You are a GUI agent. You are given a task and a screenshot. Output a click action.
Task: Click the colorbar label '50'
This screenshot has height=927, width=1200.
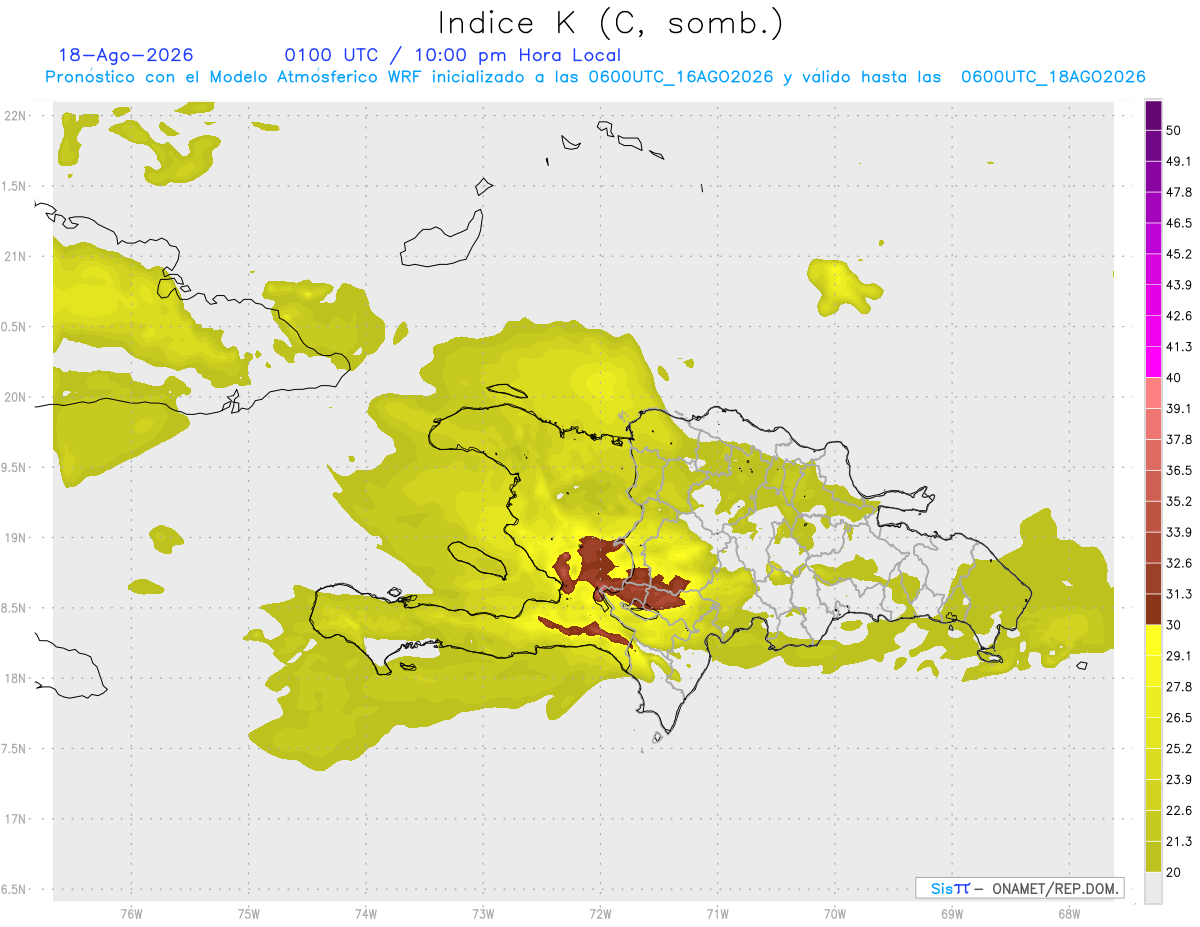point(1174,130)
